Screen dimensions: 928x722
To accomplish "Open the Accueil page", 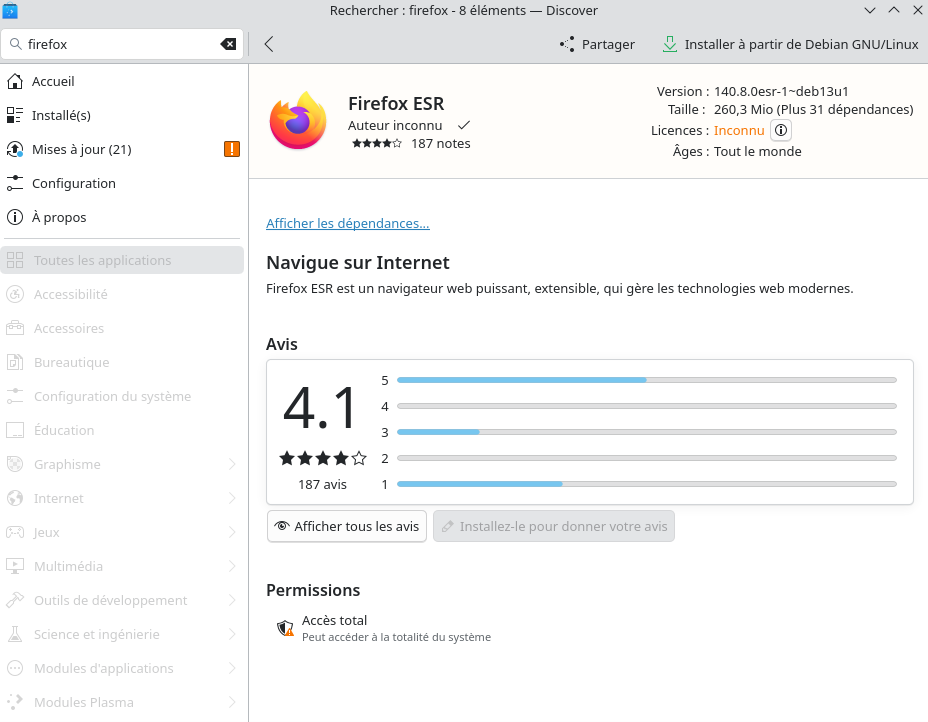I will click(x=53, y=81).
